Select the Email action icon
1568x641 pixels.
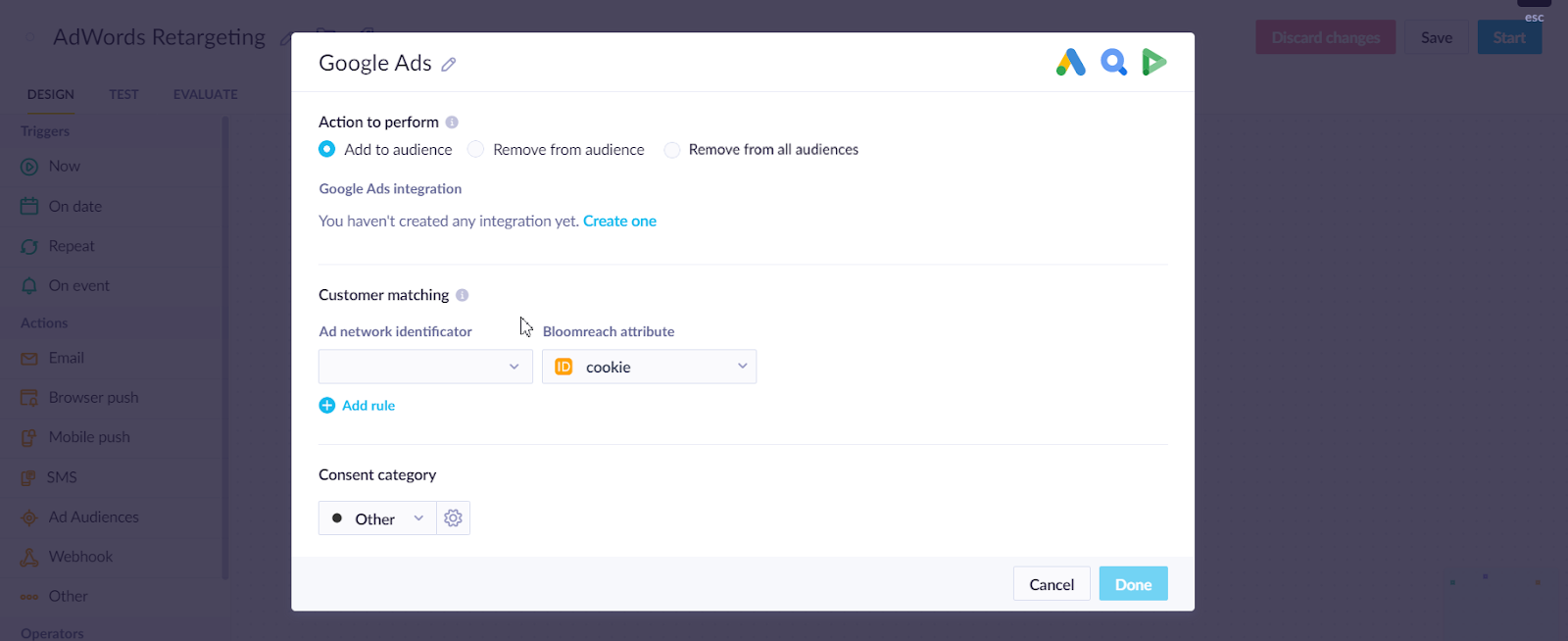coord(29,359)
